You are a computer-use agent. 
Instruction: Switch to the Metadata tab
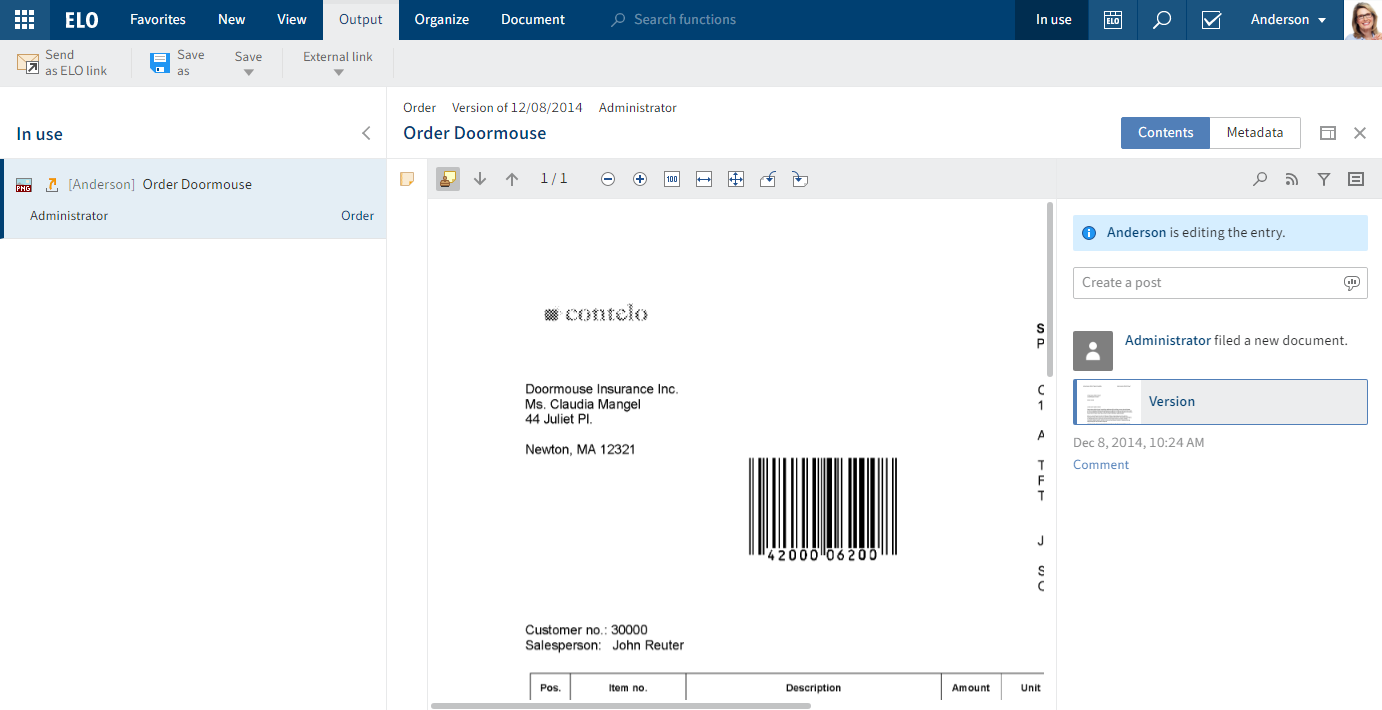pyautogui.click(x=1254, y=133)
